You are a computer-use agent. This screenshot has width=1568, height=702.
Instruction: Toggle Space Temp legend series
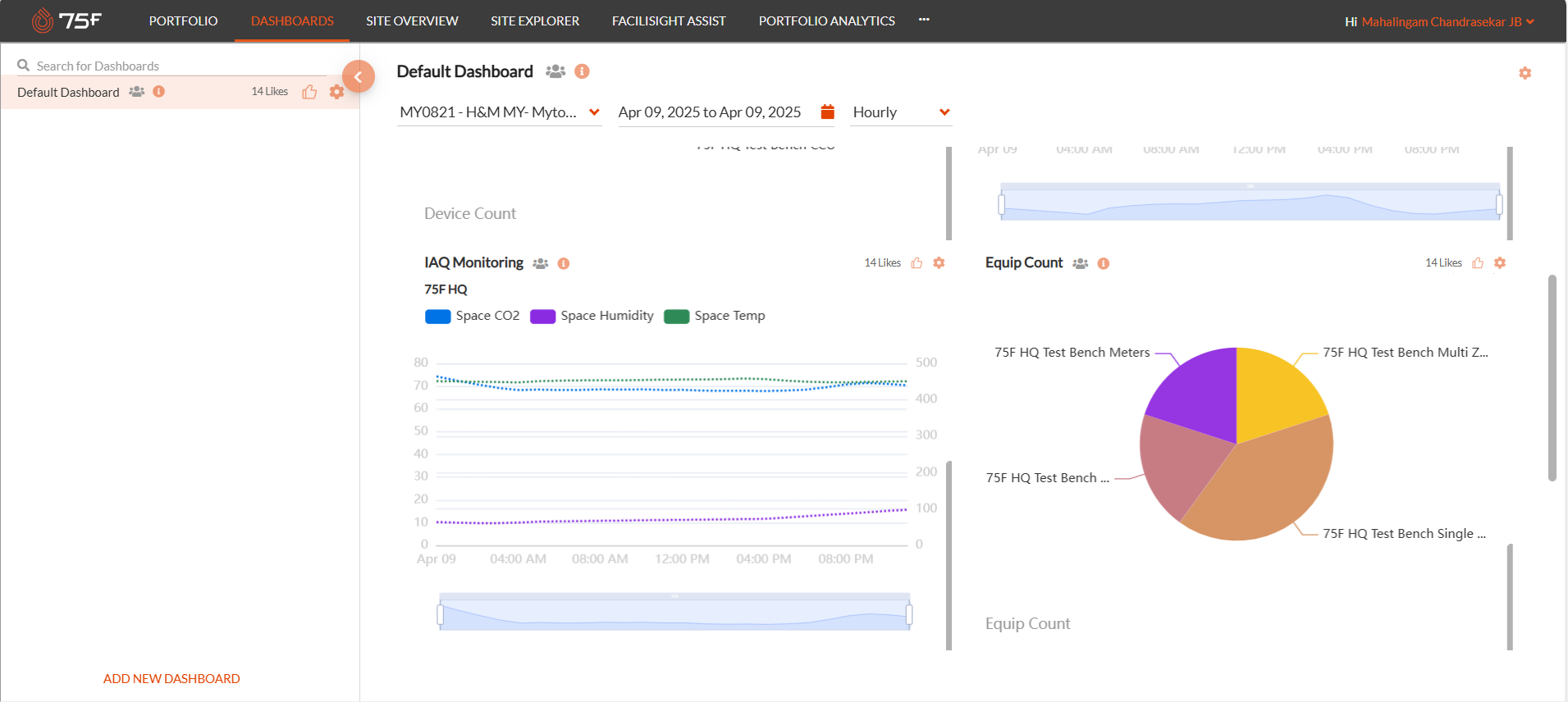coord(715,316)
